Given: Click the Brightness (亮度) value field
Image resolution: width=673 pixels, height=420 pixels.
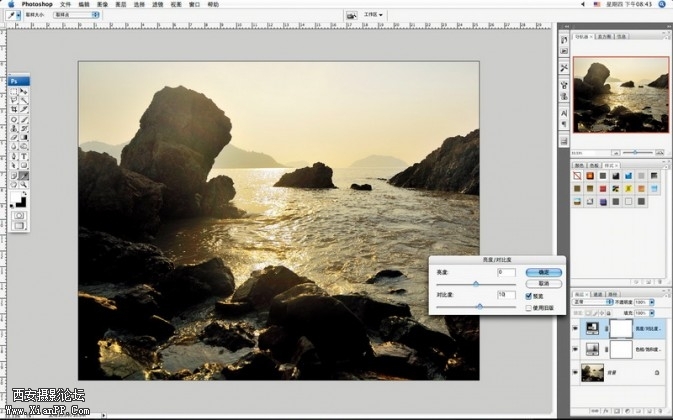Looking at the screenshot, I should point(506,271).
